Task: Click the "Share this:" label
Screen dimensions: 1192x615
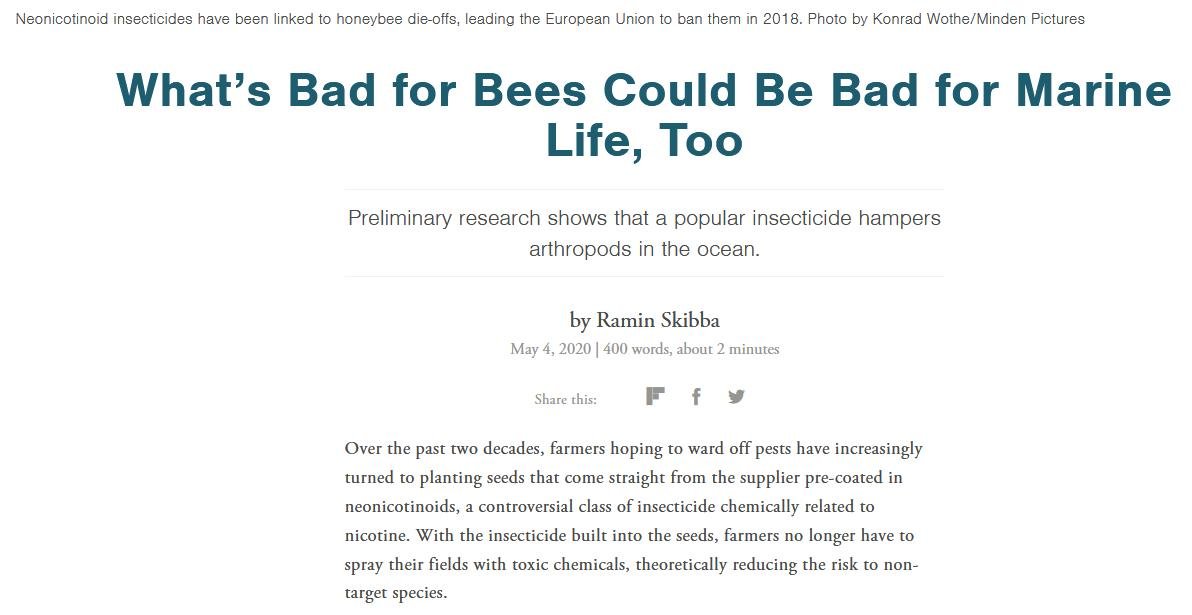Action: click(565, 399)
